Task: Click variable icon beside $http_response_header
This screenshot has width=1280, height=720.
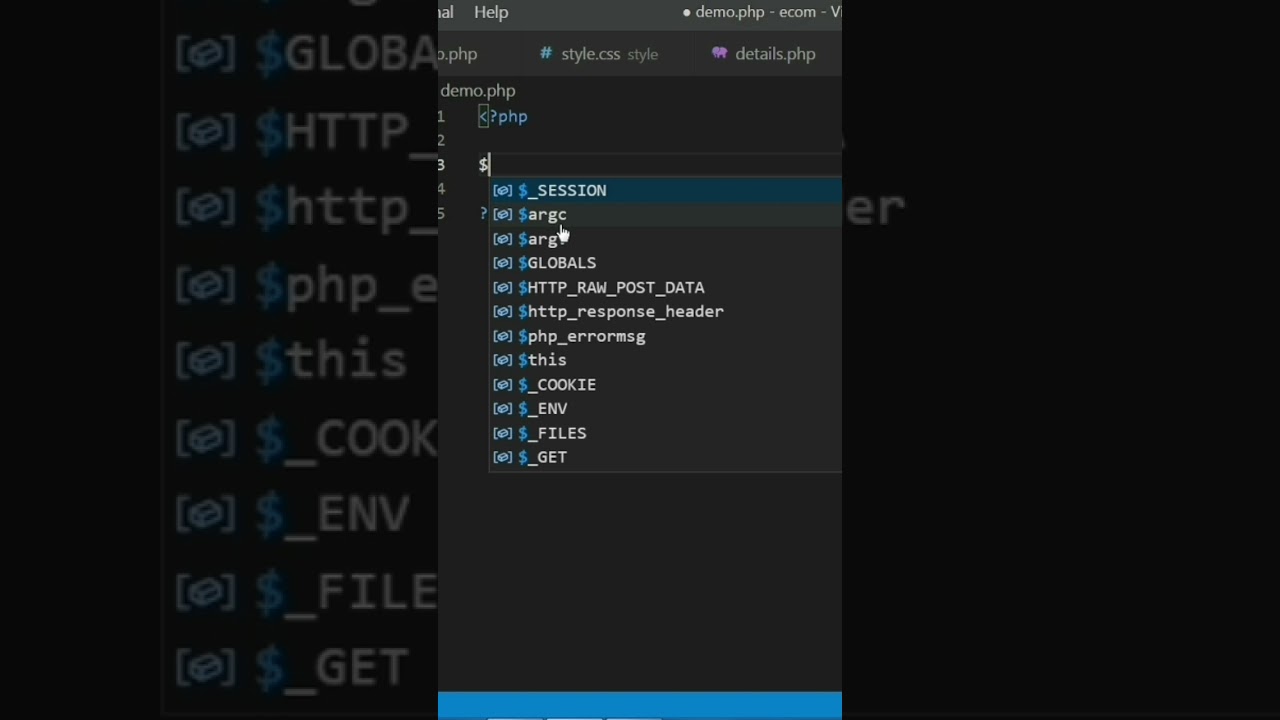Action: [x=502, y=311]
